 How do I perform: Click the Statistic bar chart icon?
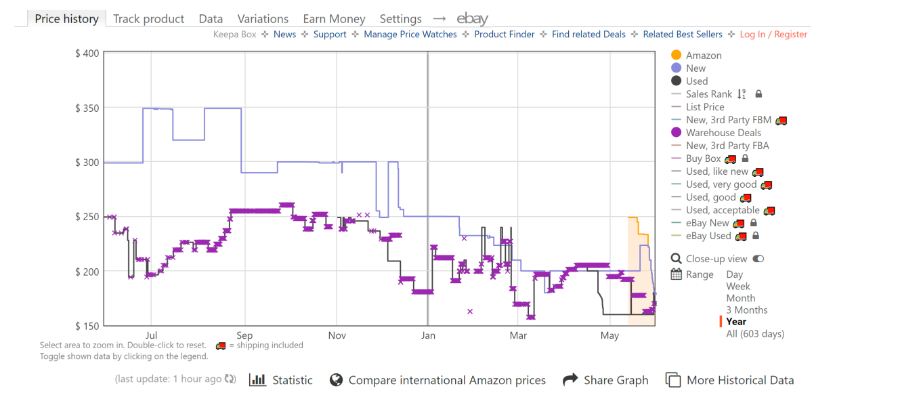pyautogui.click(x=258, y=380)
